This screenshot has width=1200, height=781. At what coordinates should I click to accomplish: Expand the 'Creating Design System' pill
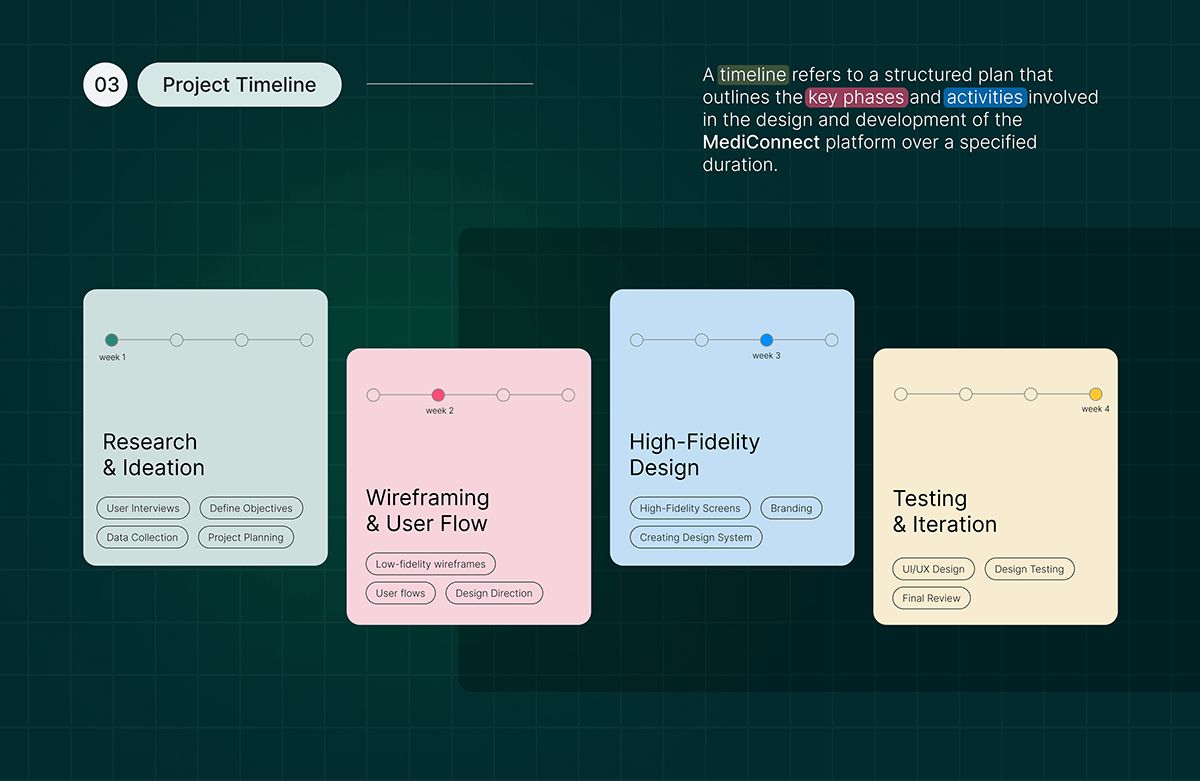click(694, 537)
